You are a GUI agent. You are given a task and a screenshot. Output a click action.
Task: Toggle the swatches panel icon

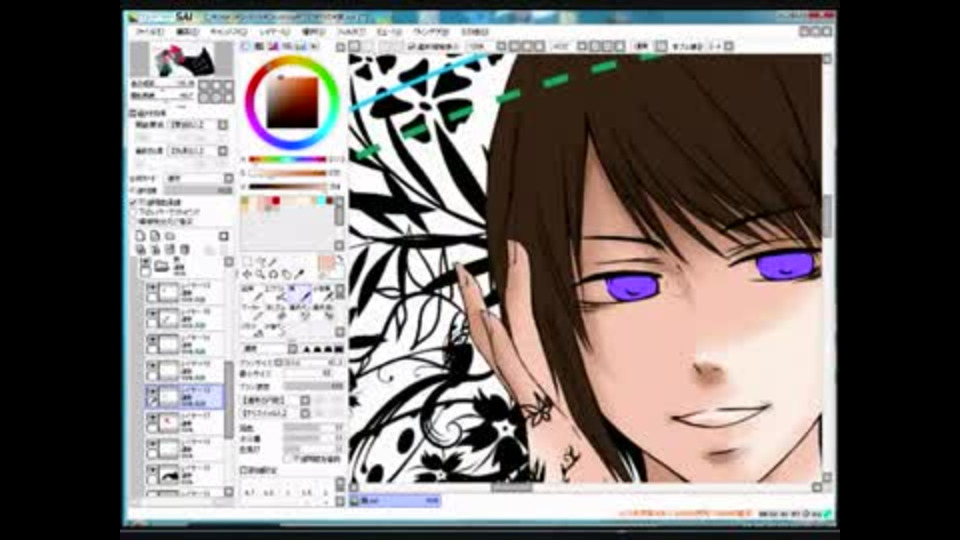[301, 47]
